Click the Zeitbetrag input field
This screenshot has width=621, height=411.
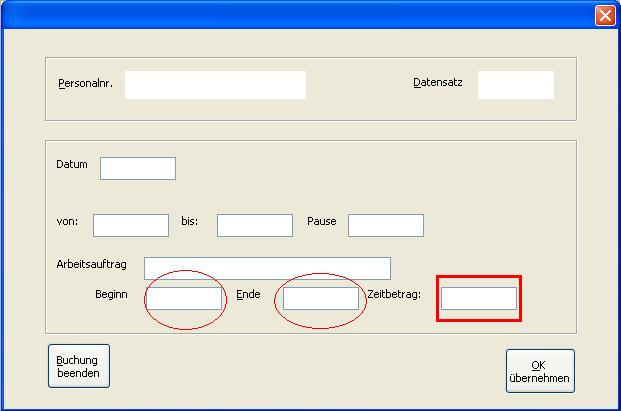(x=479, y=298)
